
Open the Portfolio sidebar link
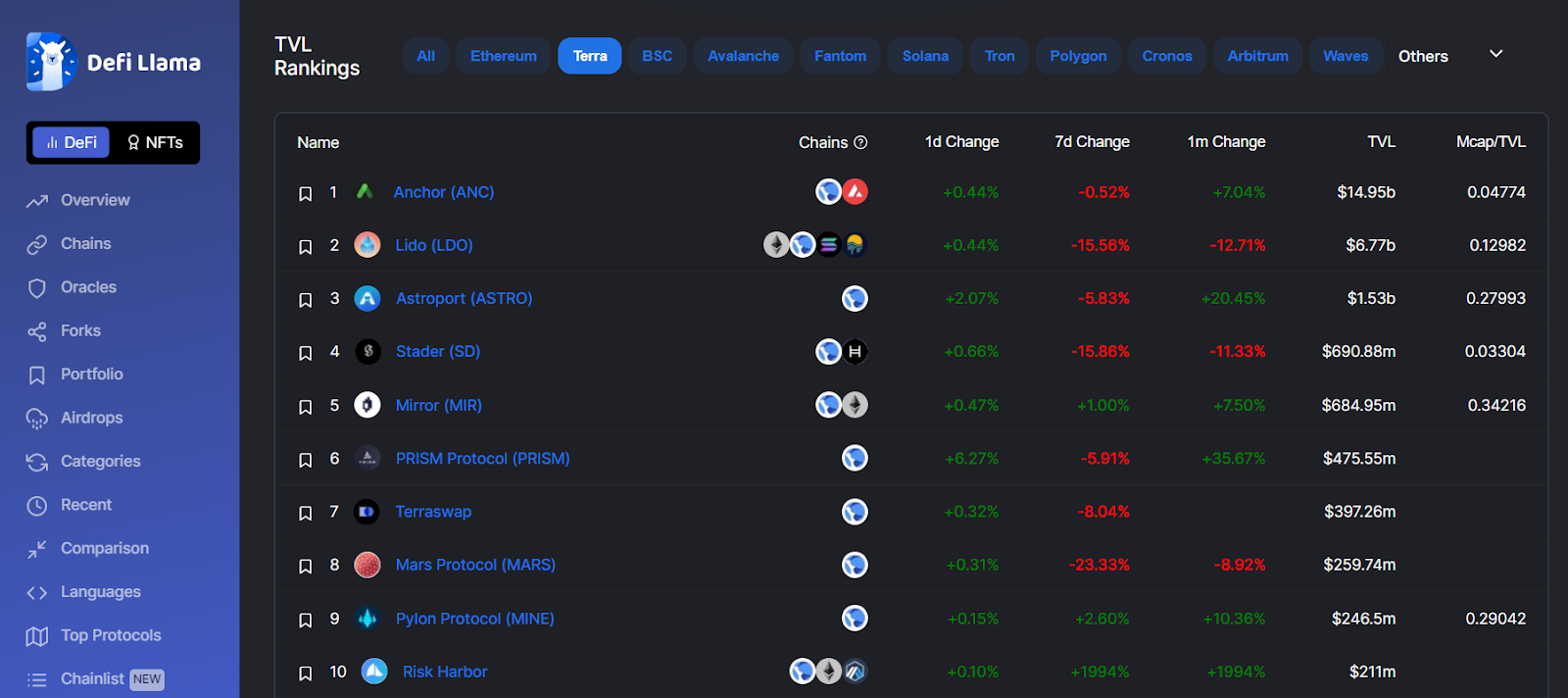click(91, 374)
